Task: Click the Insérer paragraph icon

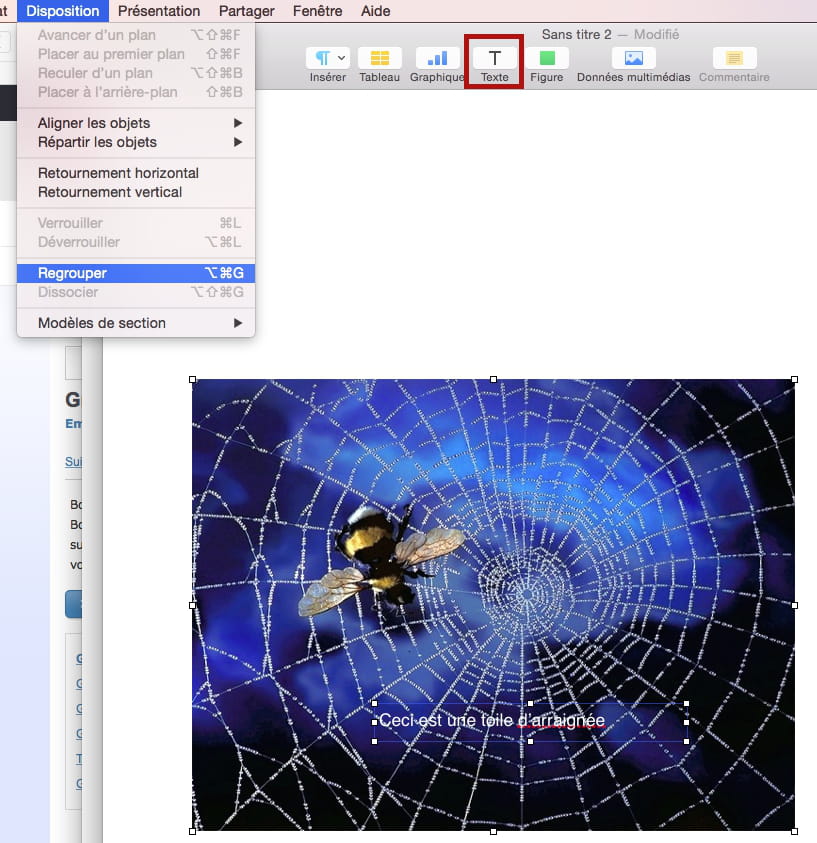Action: [322, 58]
